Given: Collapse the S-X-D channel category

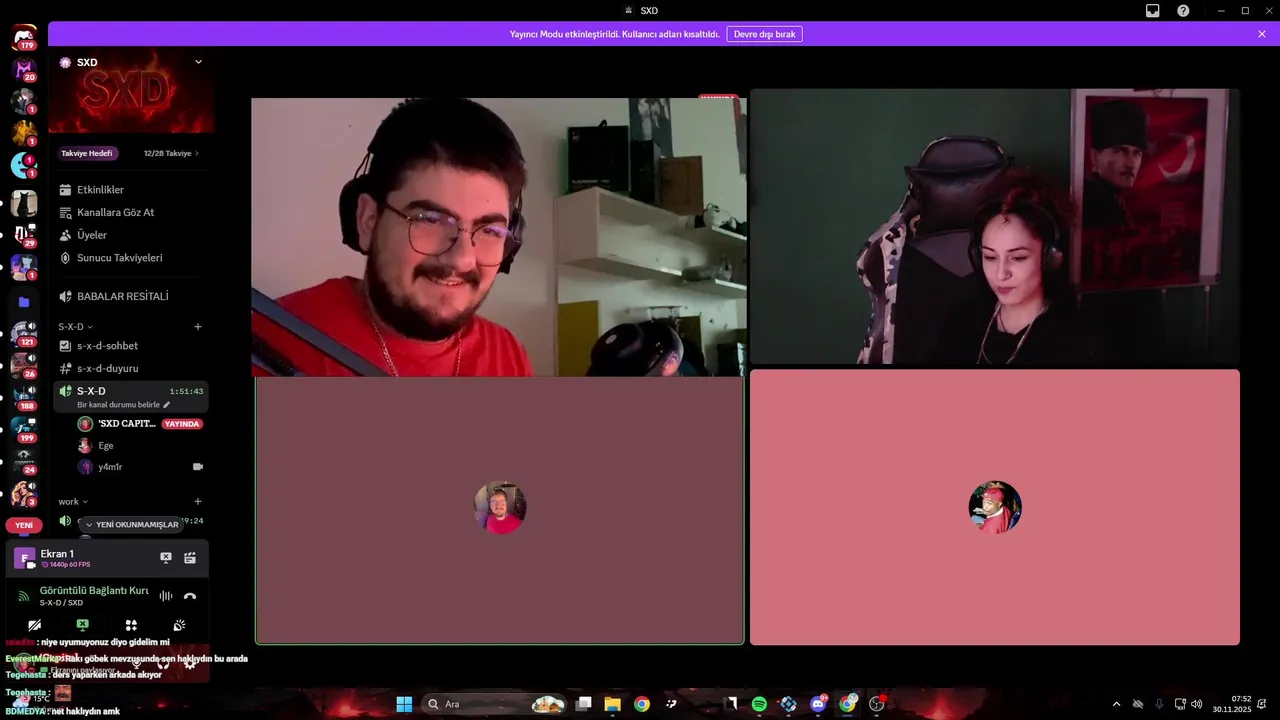Looking at the screenshot, I should [75, 327].
